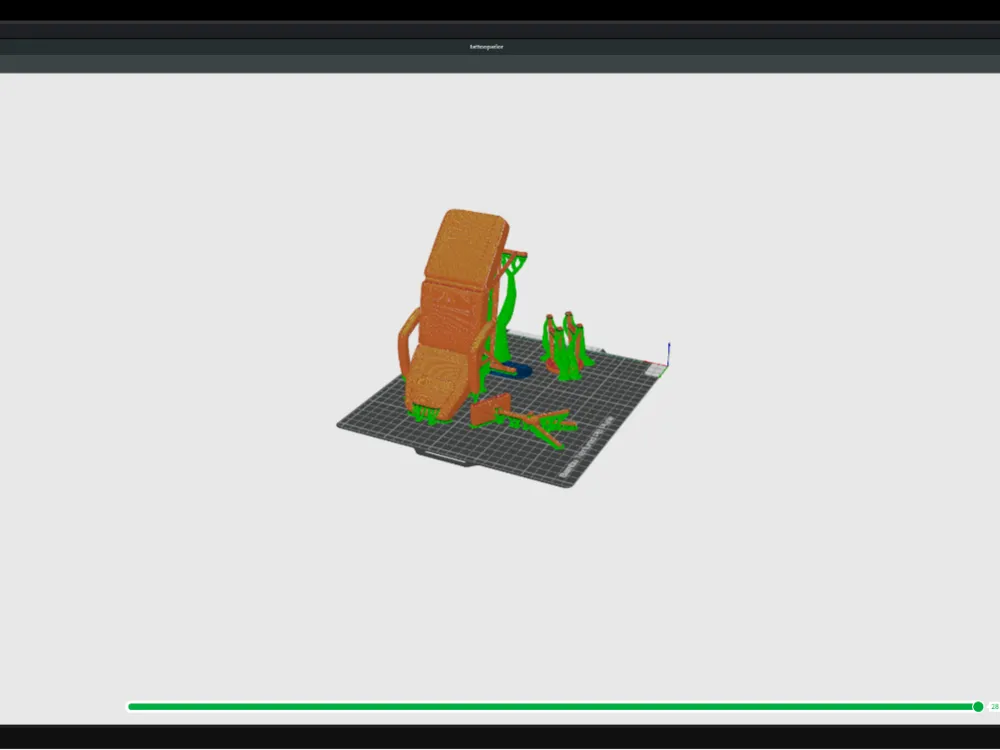Click the middle of the green progress track
The height and width of the screenshot is (750, 1000).
pyautogui.click(x=552, y=707)
